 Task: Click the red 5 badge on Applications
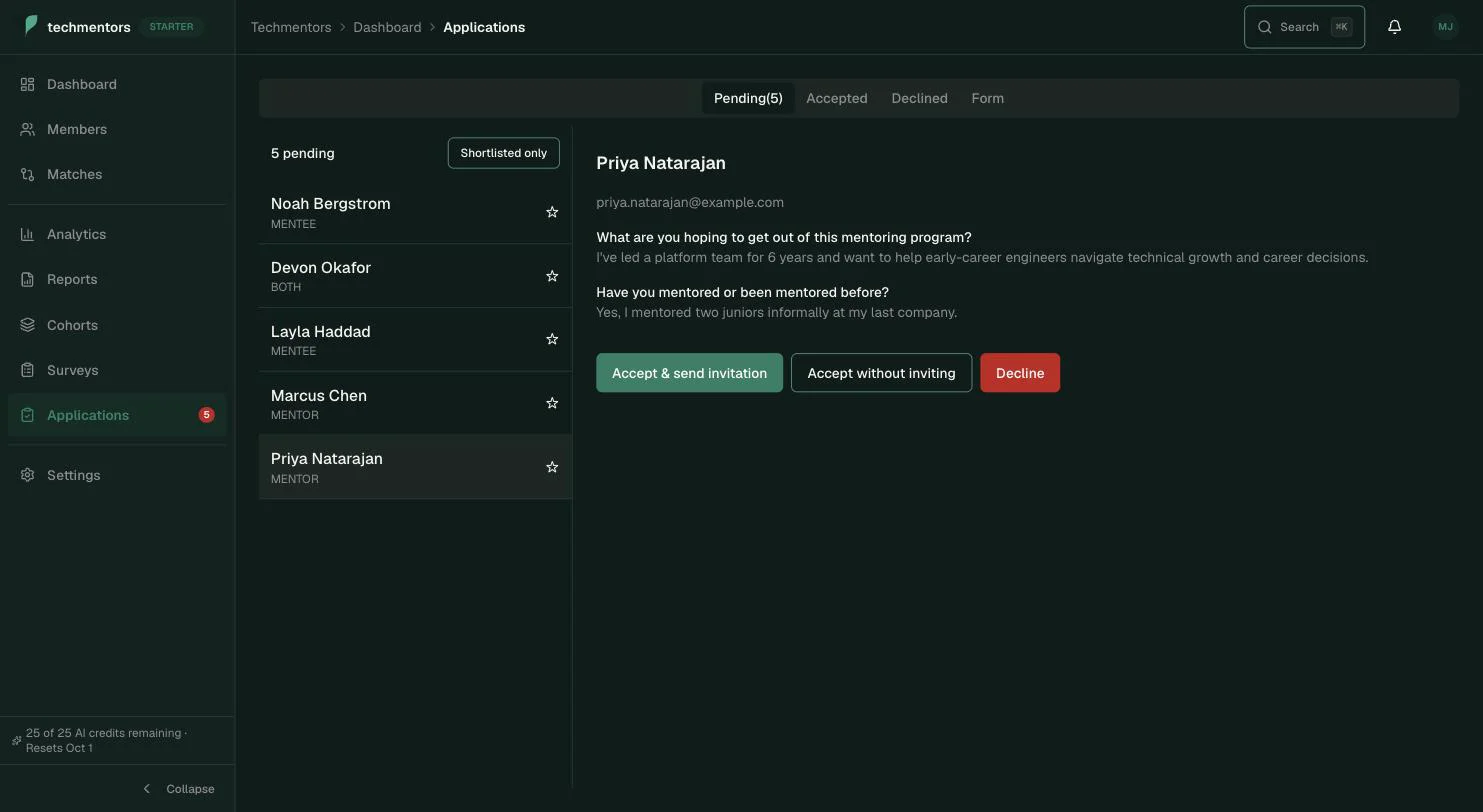(x=207, y=415)
